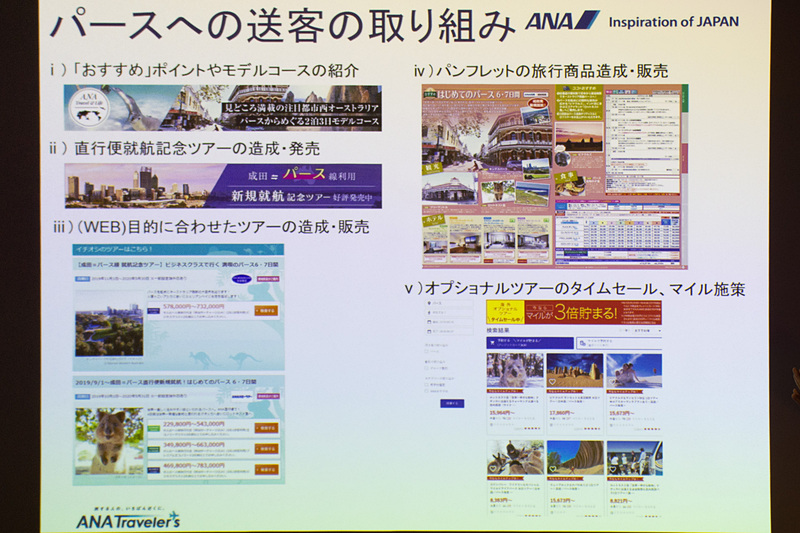Click the Inspiration of JAPAN tagline

coord(673,22)
